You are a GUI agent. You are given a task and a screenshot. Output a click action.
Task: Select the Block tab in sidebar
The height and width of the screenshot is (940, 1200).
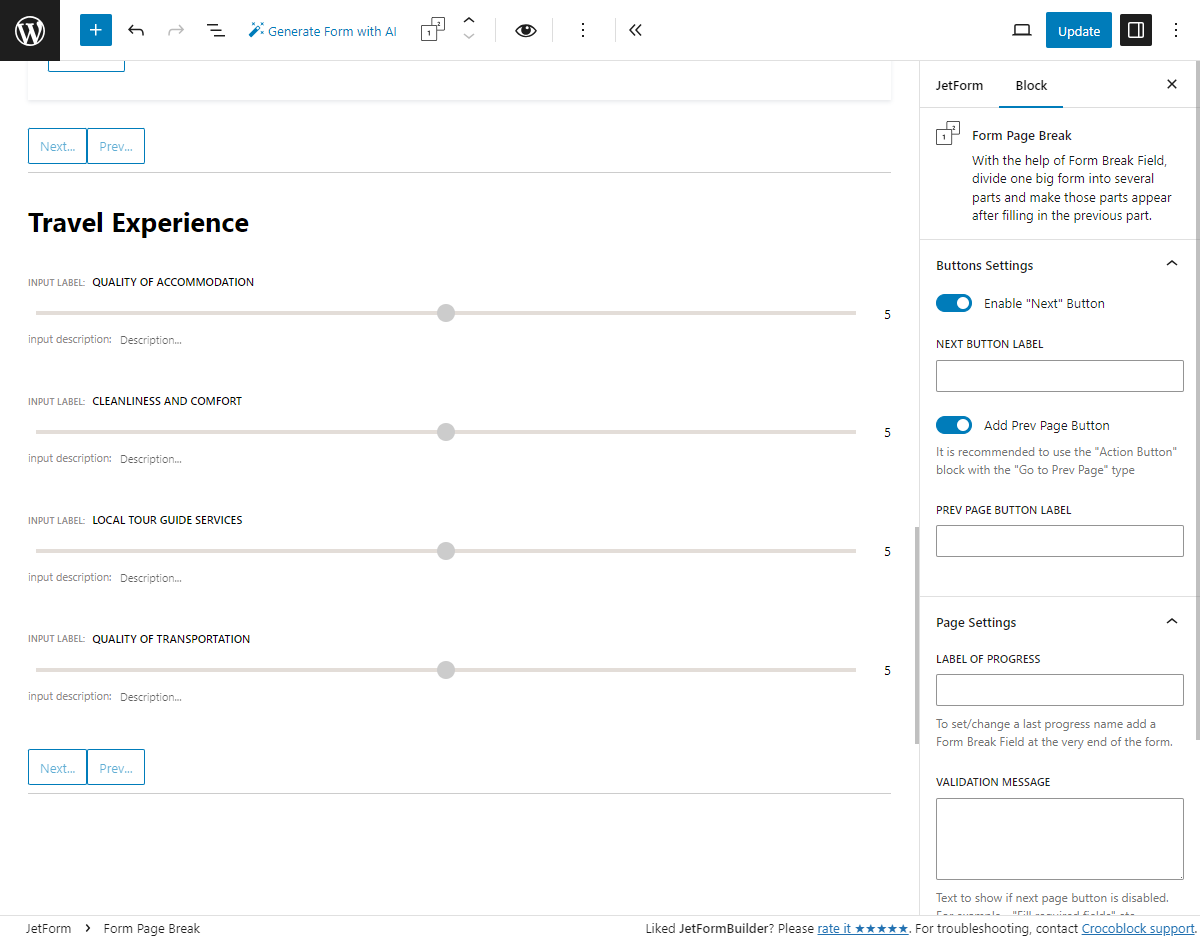[x=1031, y=86]
